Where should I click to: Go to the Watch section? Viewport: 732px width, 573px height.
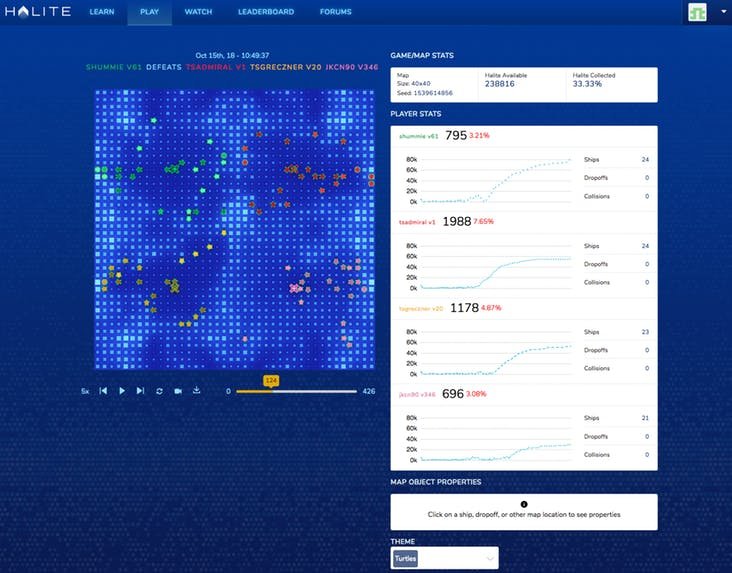pos(198,12)
